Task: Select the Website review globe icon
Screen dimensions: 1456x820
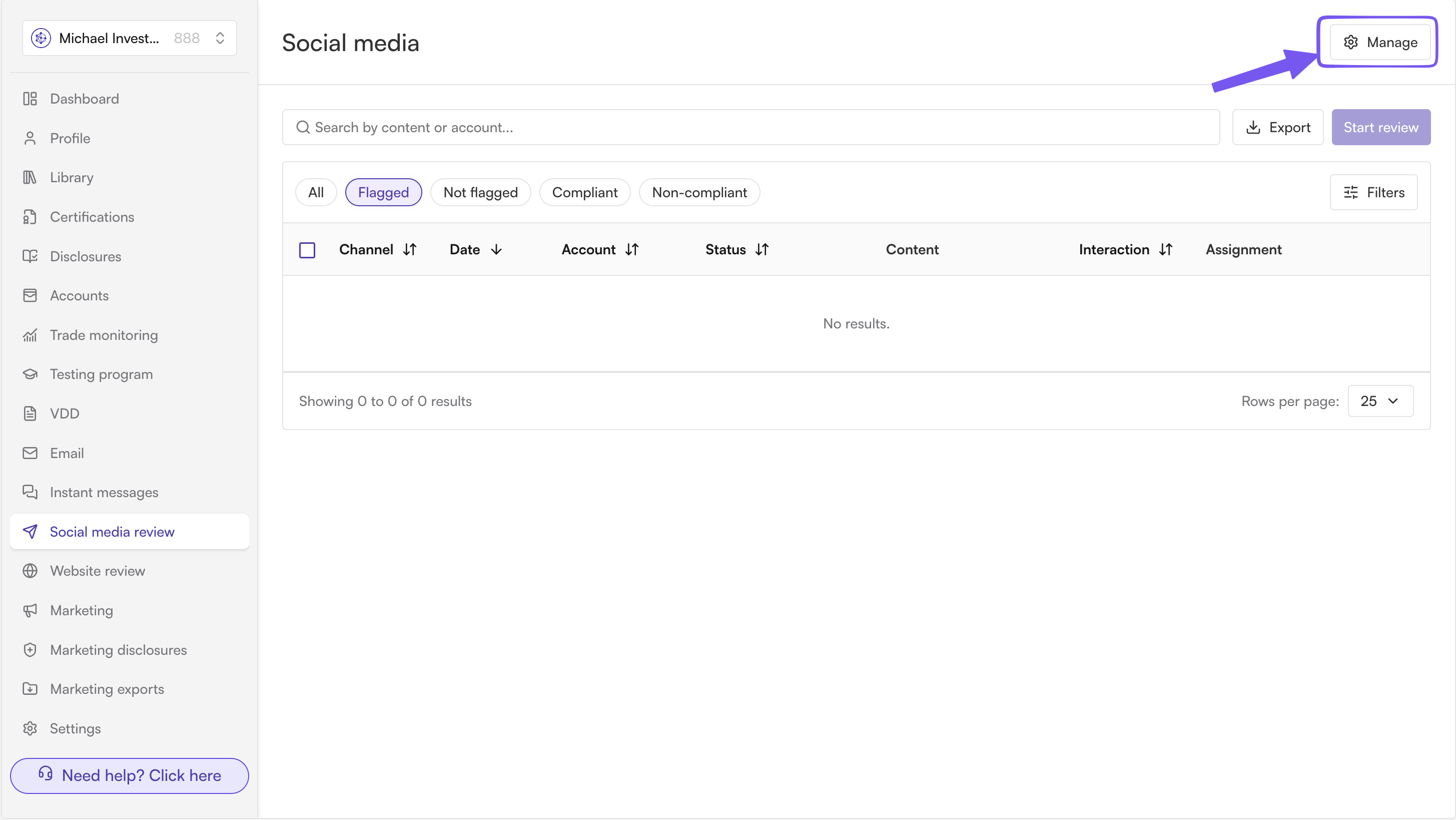Action: click(30, 571)
